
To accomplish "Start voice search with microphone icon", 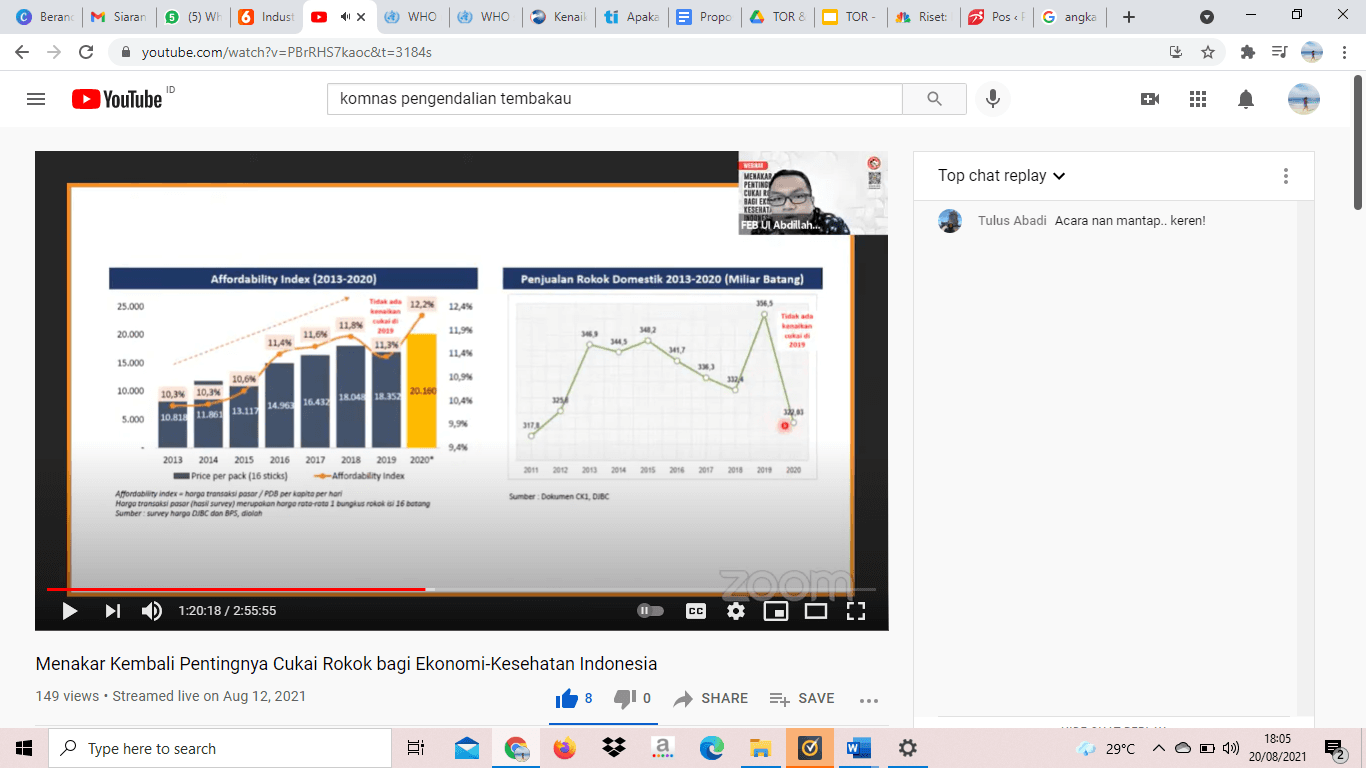I will [x=992, y=99].
